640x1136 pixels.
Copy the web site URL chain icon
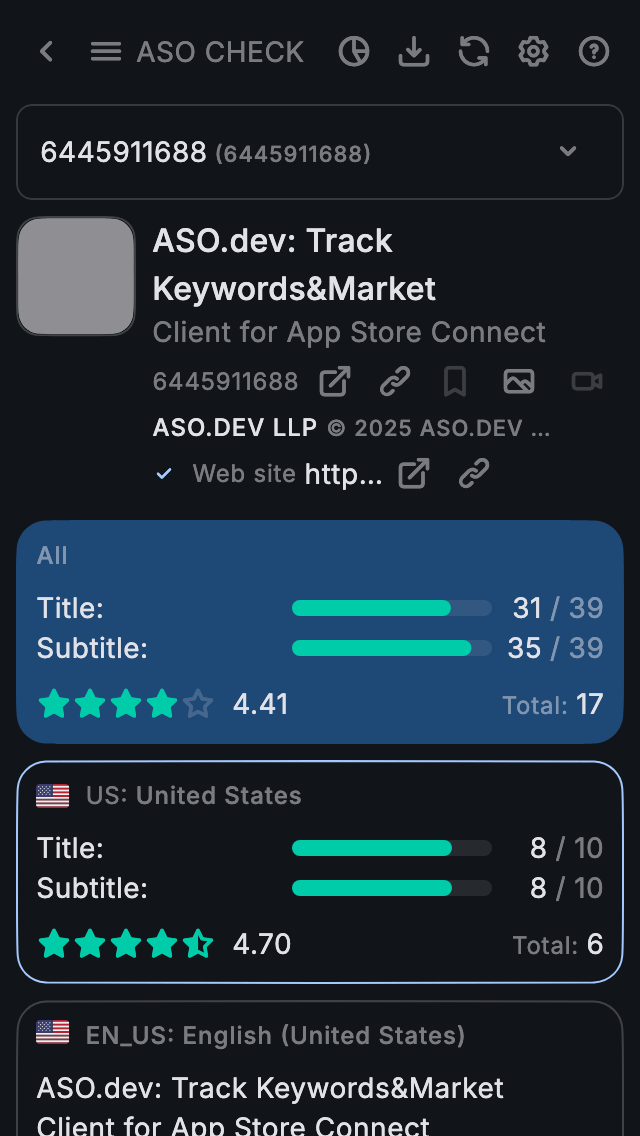[473, 474]
